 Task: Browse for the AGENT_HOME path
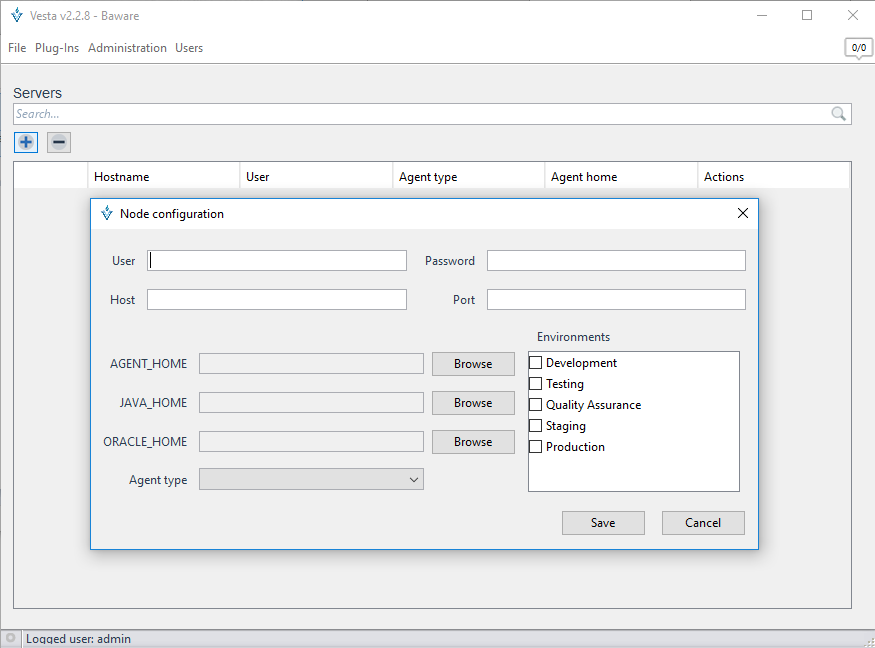[x=473, y=364]
